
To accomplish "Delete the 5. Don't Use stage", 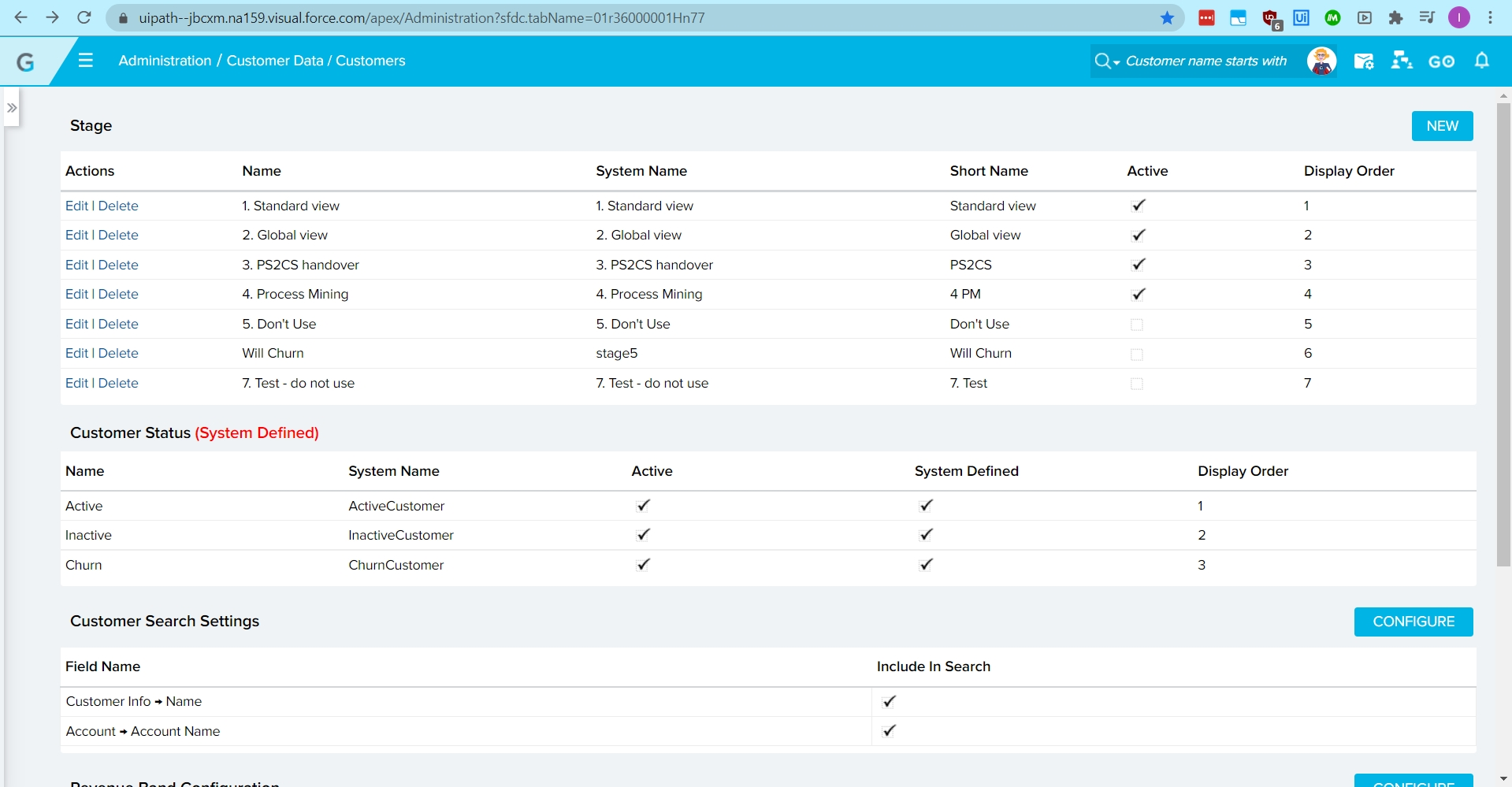I will pyautogui.click(x=118, y=324).
